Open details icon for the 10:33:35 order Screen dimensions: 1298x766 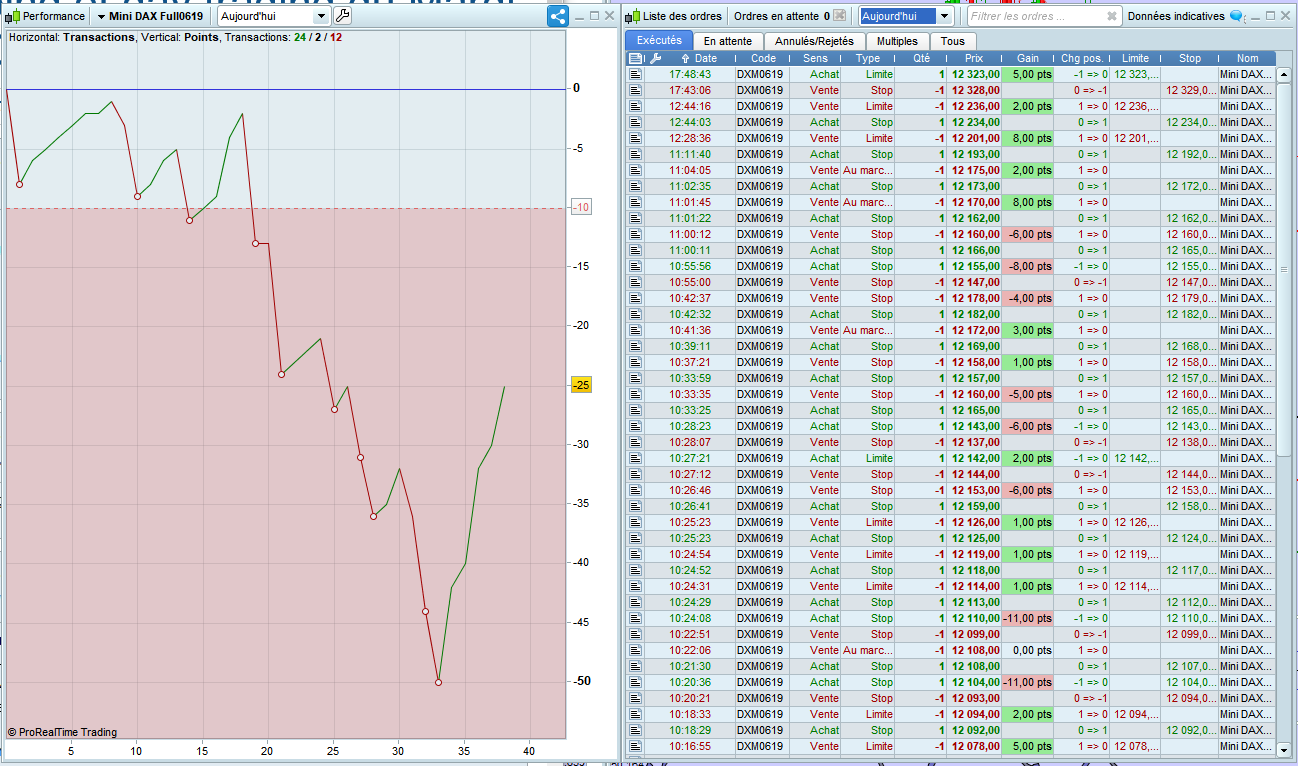635,394
